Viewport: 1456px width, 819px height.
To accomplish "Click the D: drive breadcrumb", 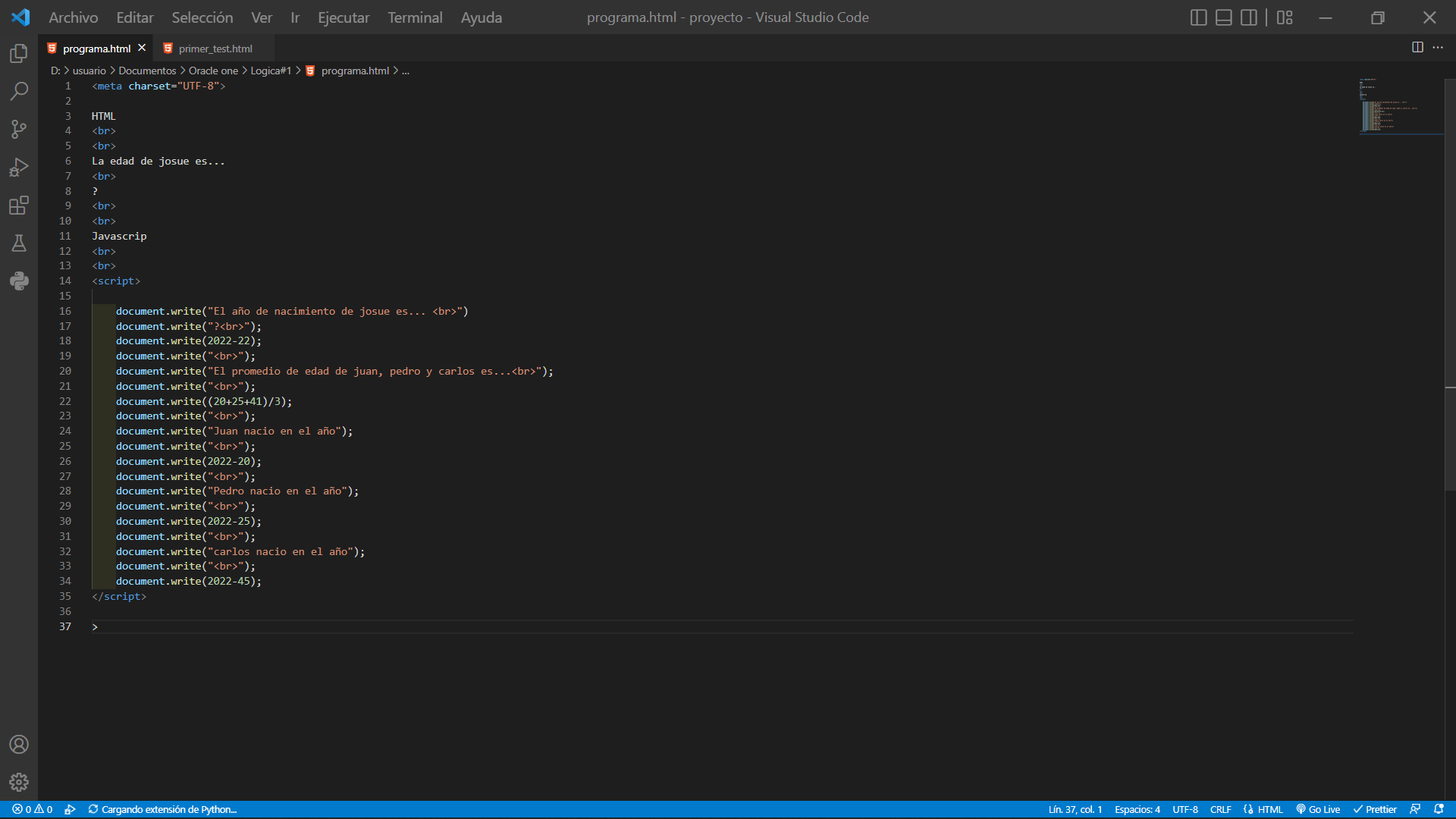I will coord(55,71).
